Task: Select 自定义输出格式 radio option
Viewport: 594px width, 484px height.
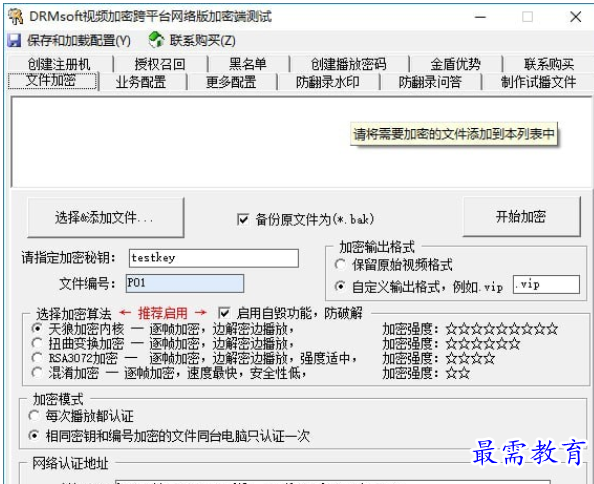Action: click(x=340, y=287)
